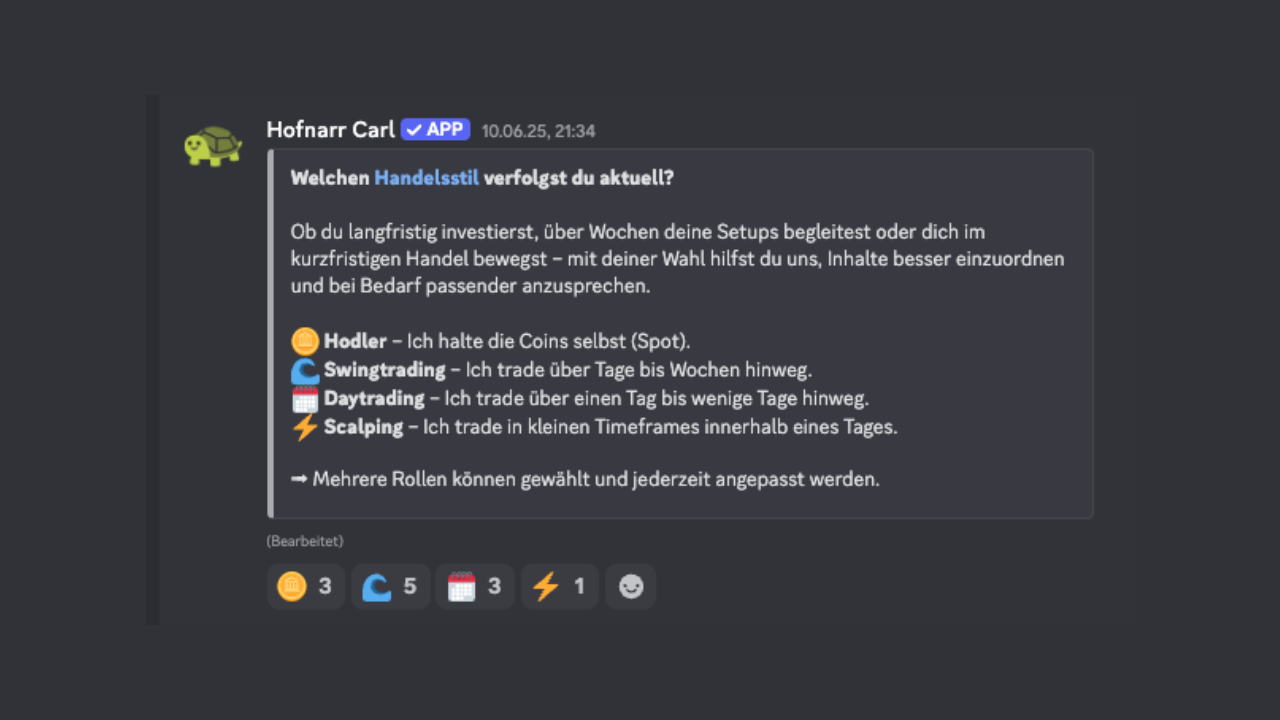1280x720 pixels.
Task: Toggle the coin reaction for Hodler
Action: click(306, 586)
